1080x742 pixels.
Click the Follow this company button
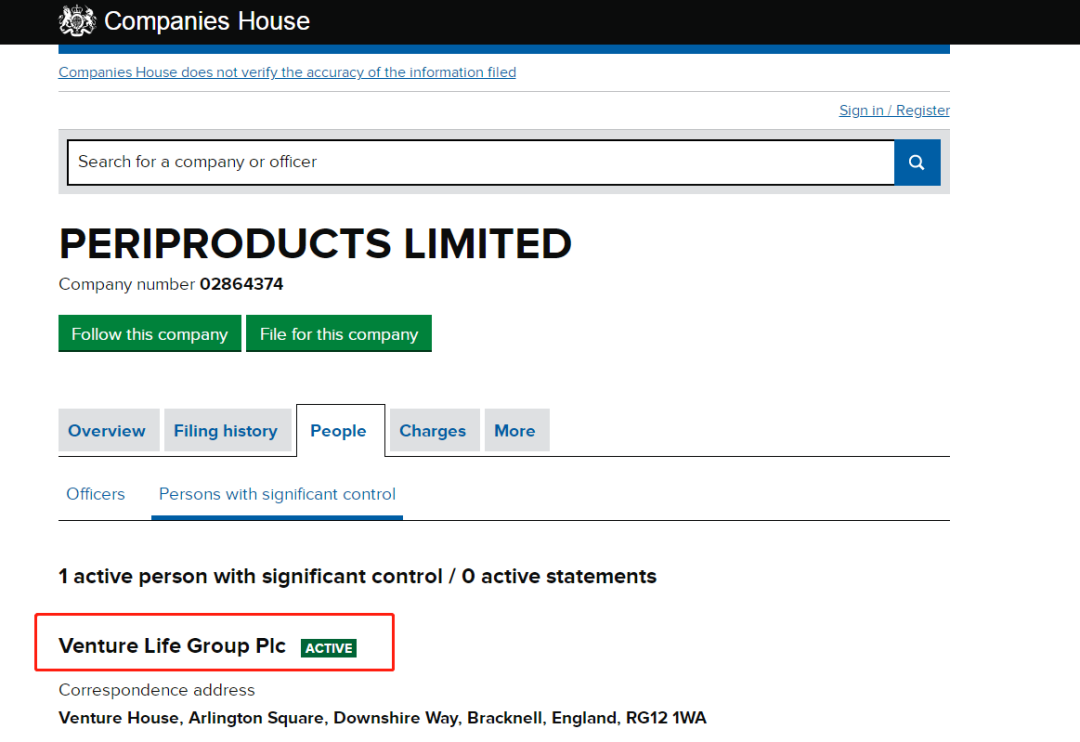[x=150, y=334]
